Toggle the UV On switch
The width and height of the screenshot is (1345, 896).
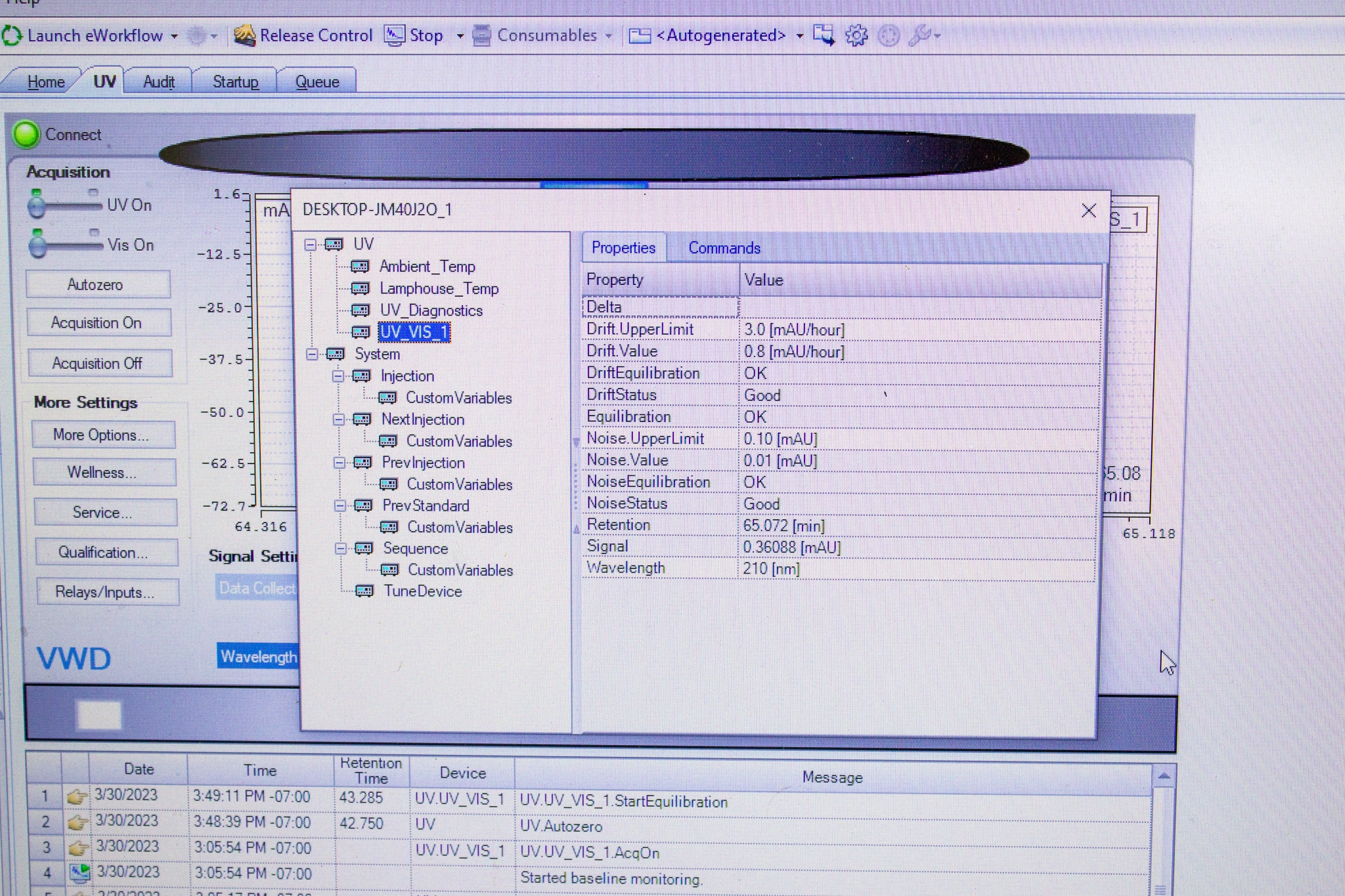pos(65,205)
